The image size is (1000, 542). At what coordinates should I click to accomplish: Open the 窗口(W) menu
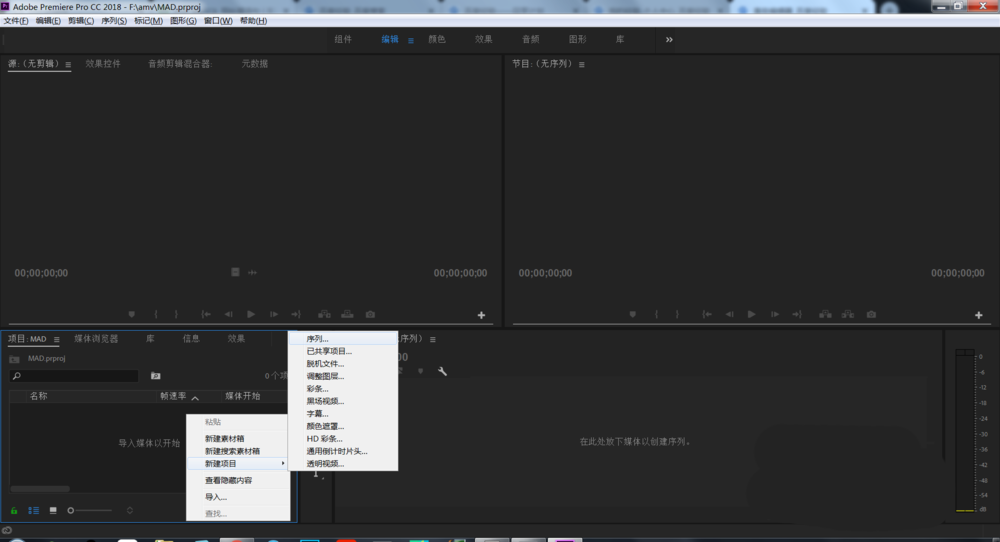click(218, 21)
